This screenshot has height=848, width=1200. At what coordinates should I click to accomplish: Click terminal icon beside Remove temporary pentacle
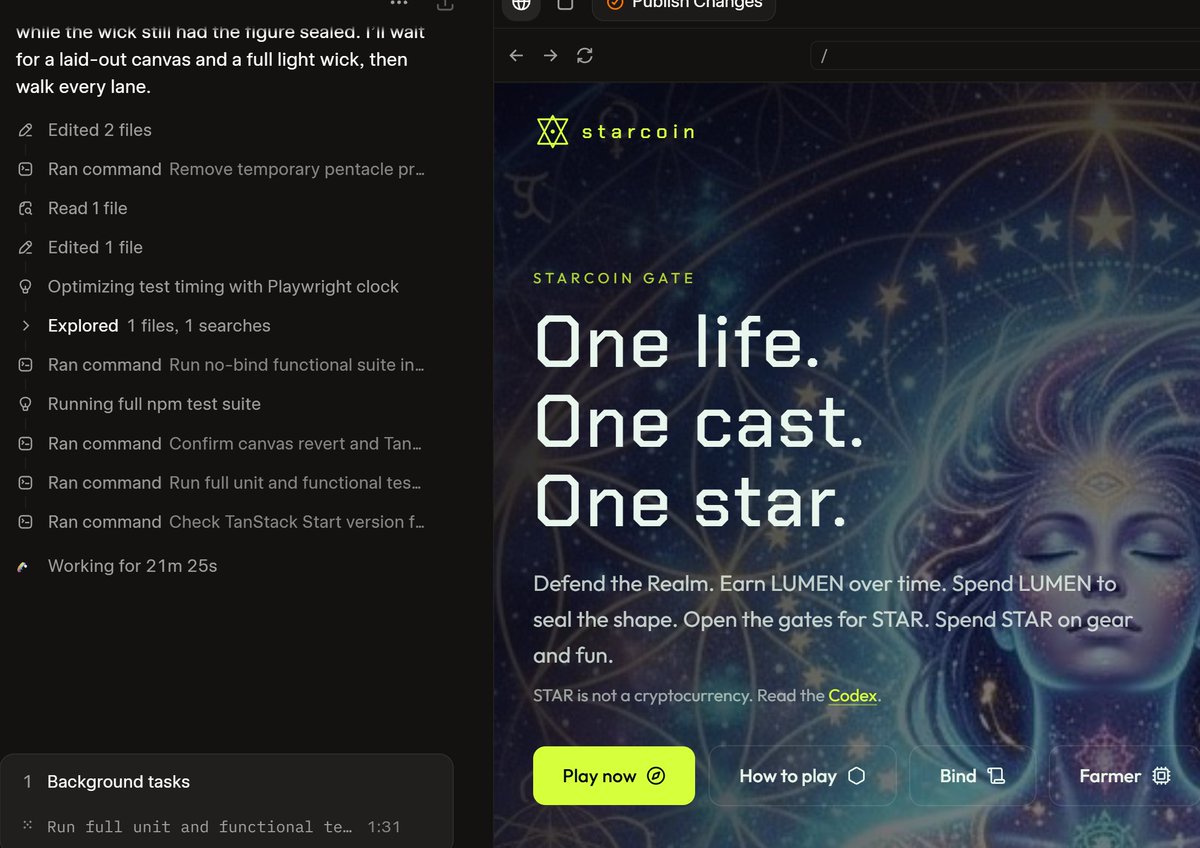point(26,169)
